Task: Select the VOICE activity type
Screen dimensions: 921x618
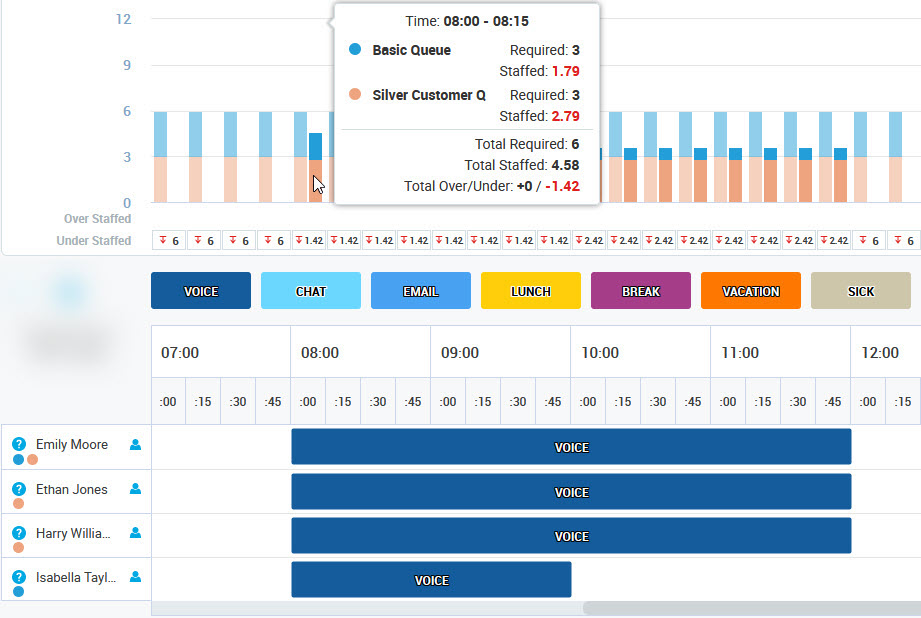Action: click(x=200, y=291)
